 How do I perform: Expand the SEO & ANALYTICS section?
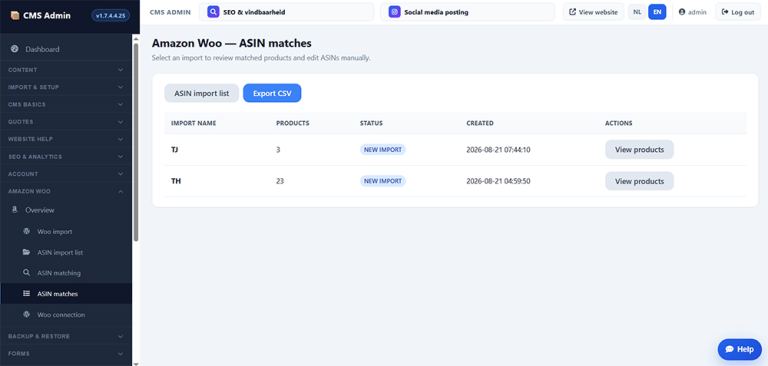coord(66,156)
